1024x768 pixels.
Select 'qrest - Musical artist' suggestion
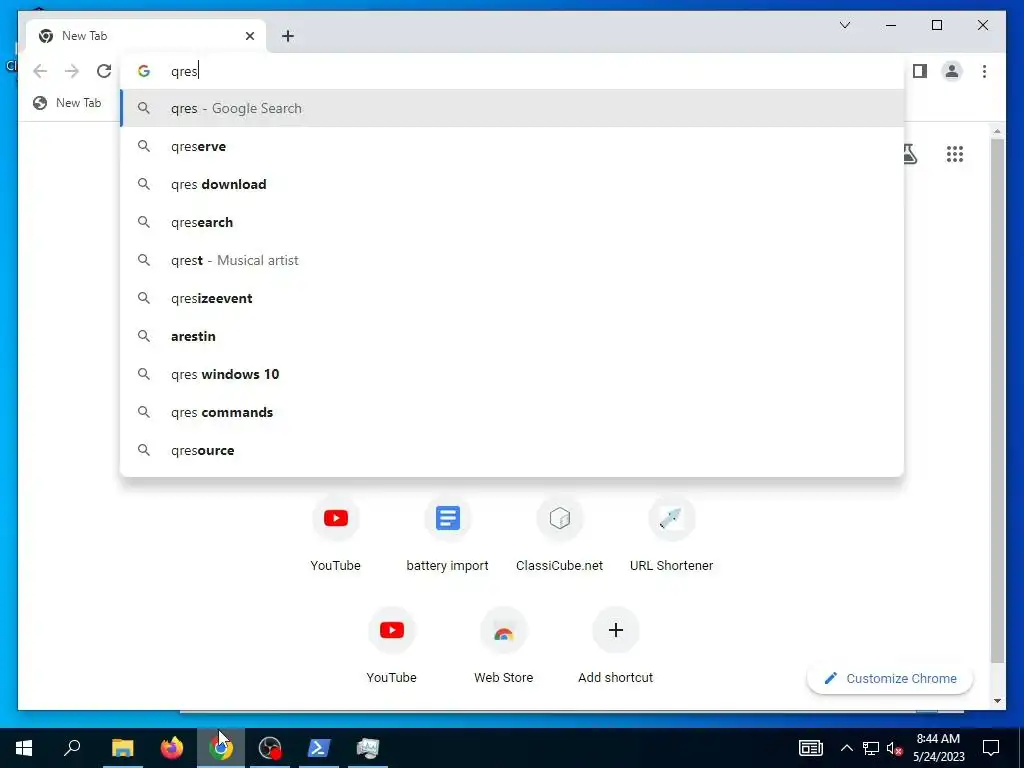click(x=513, y=260)
